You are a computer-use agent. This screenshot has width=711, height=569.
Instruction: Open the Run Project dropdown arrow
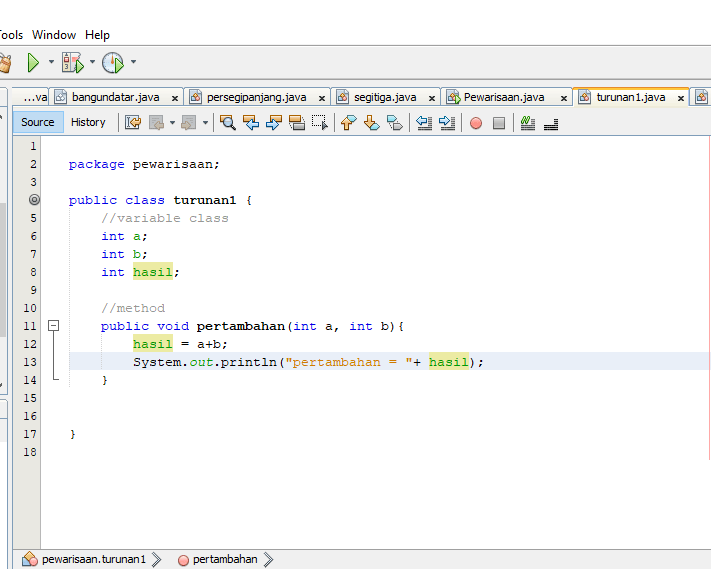pos(51,63)
